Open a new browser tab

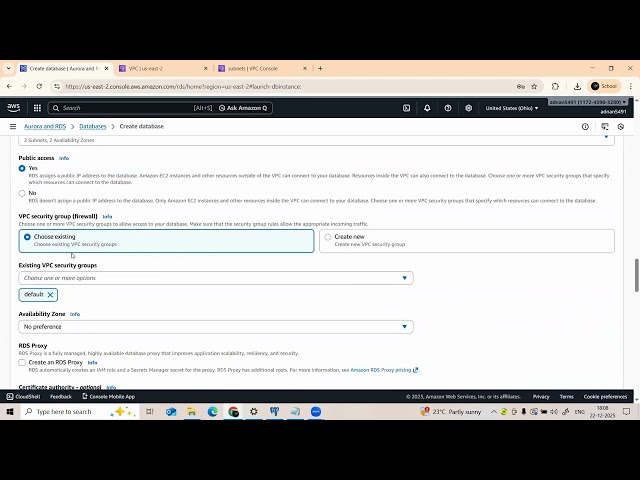click(320, 69)
